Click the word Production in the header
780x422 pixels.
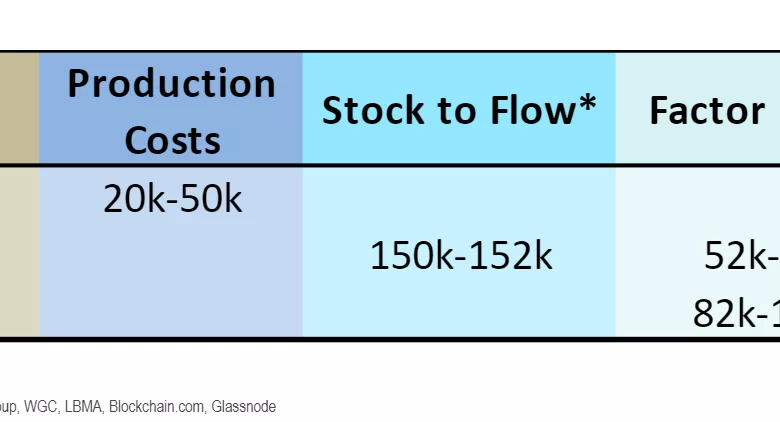171,83
